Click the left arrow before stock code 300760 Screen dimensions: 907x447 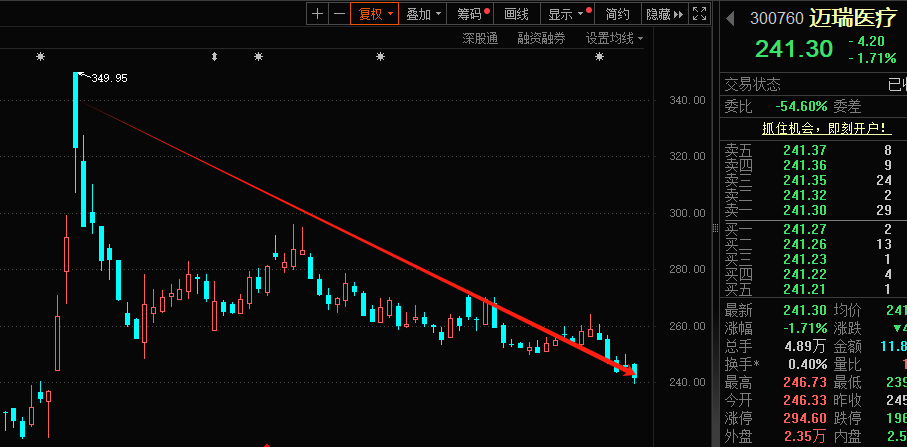pyautogui.click(x=730, y=18)
